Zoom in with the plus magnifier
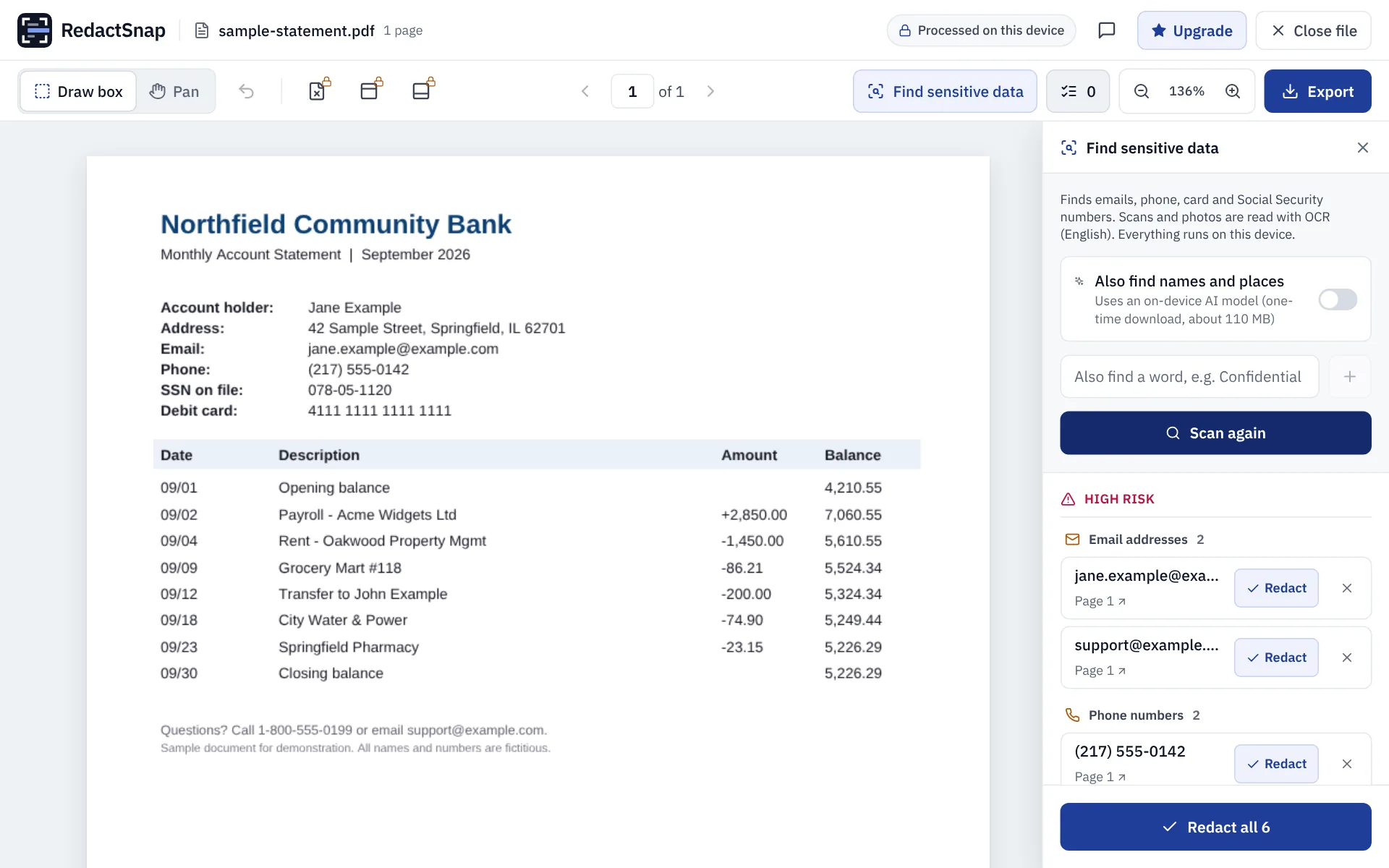Image resolution: width=1389 pixels, height=868 pixels. click(x=1233, y=91)
